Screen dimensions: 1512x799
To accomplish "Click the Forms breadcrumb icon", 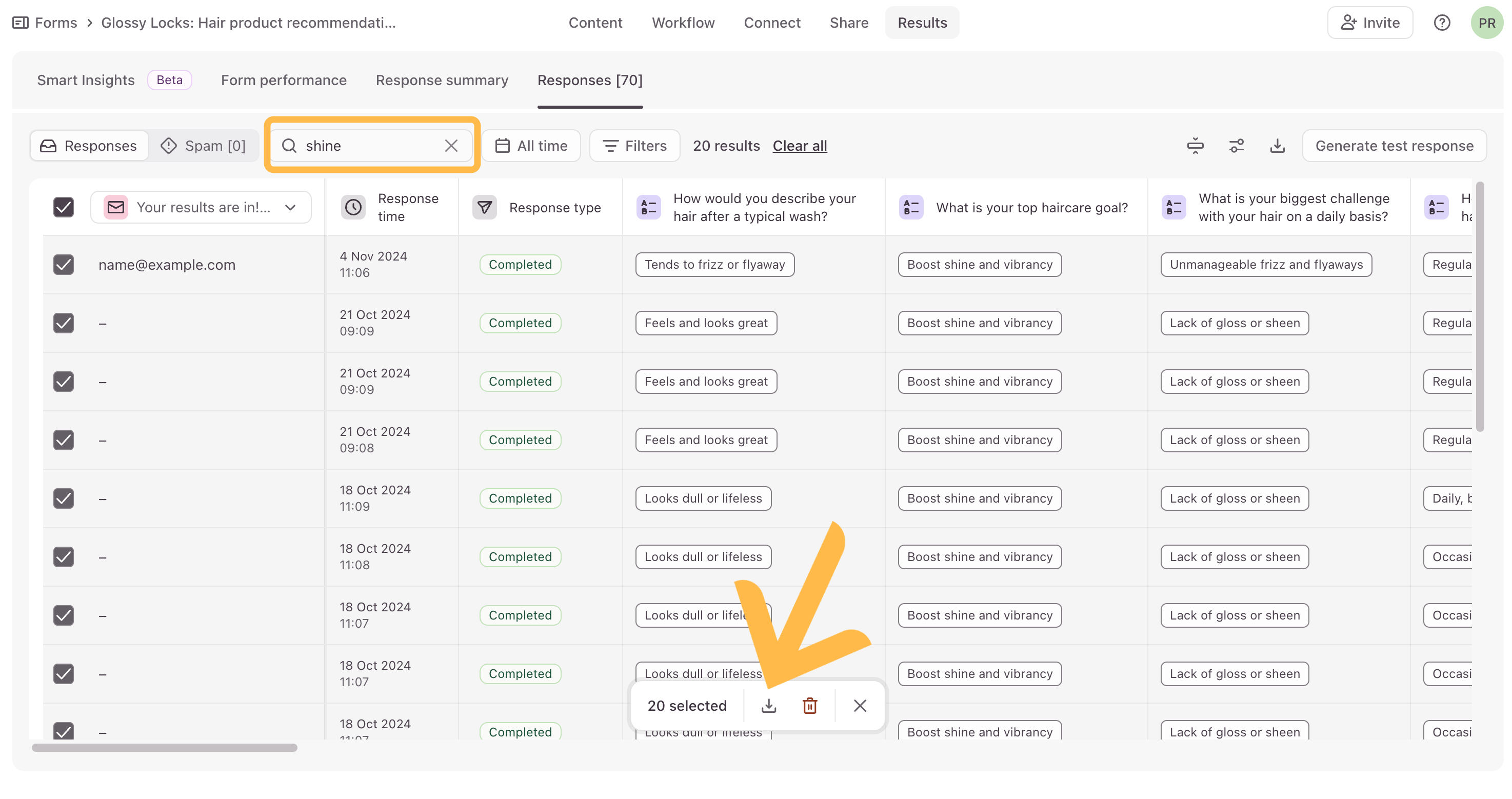I will point(21,23).
